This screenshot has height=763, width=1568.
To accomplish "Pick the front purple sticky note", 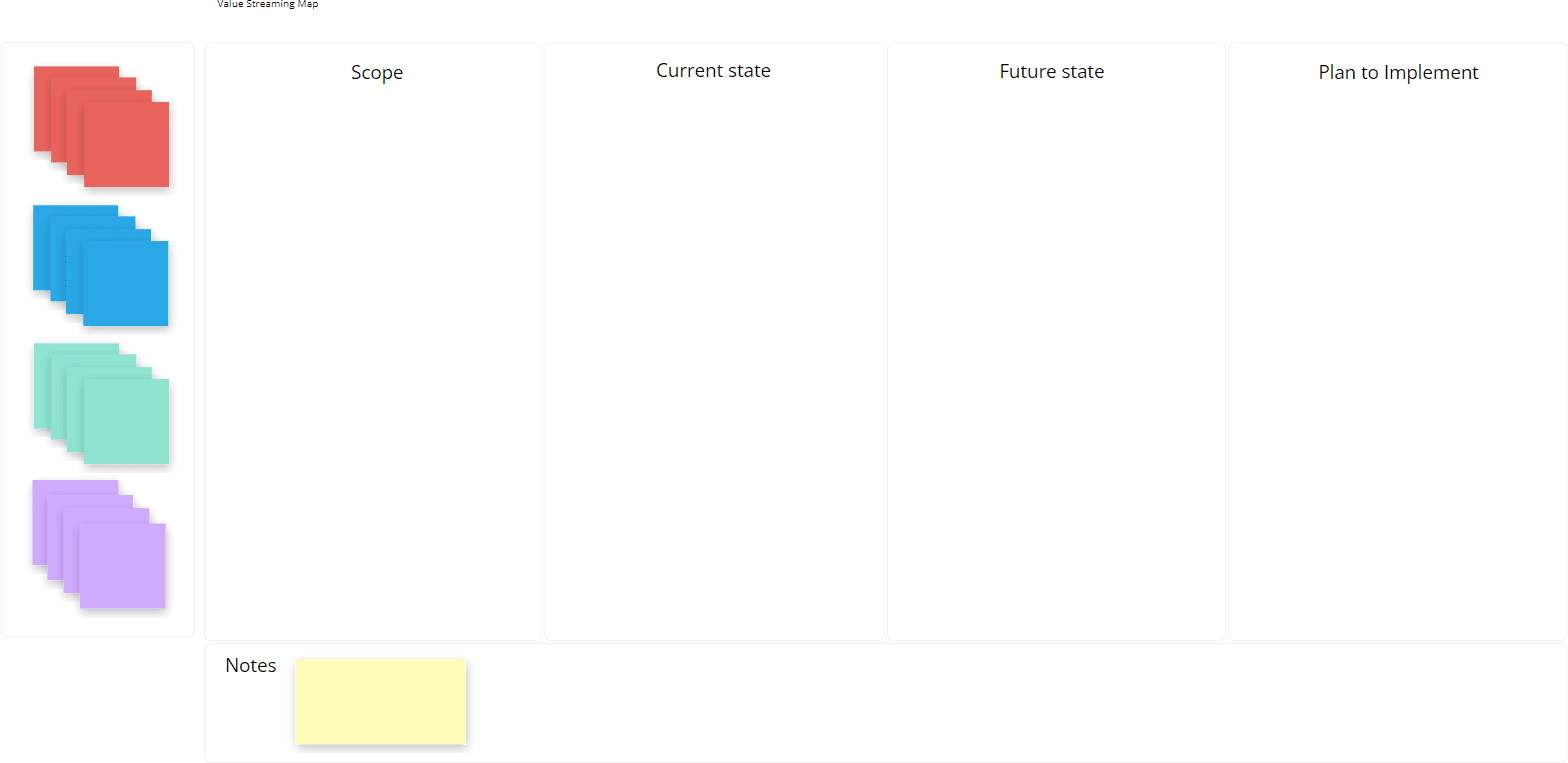I will [123, 566].
